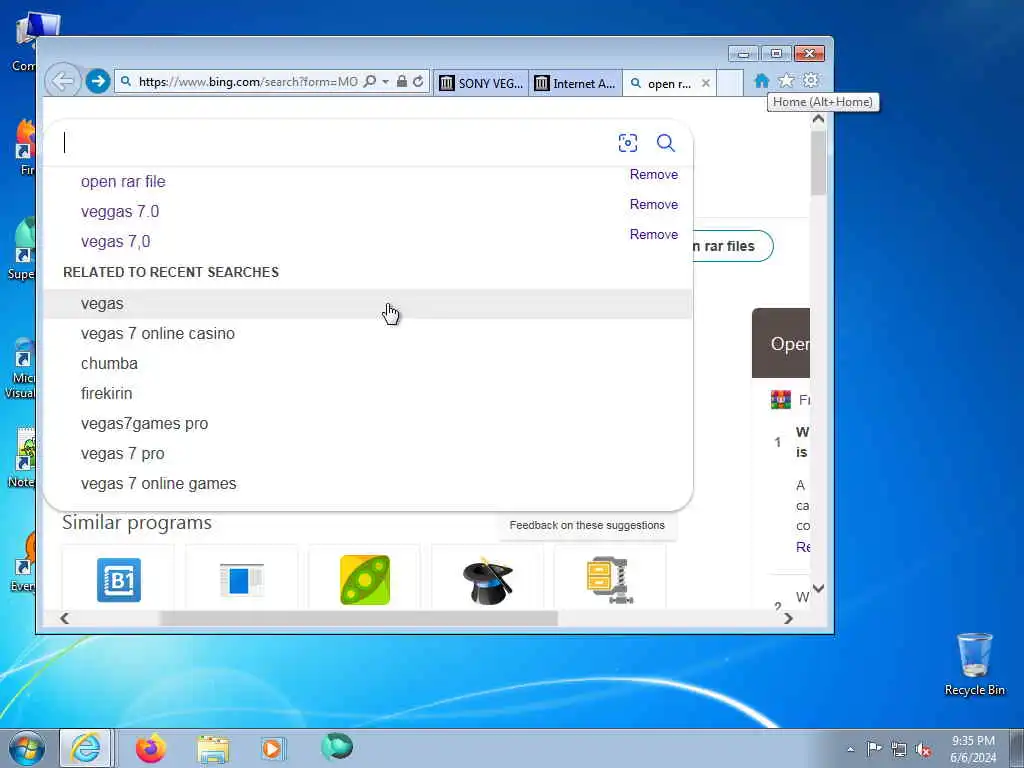The width and height of the screenshot is (1024, 768).
Task: Click the Home icon in browser toolbar
Action: [761, 80]
